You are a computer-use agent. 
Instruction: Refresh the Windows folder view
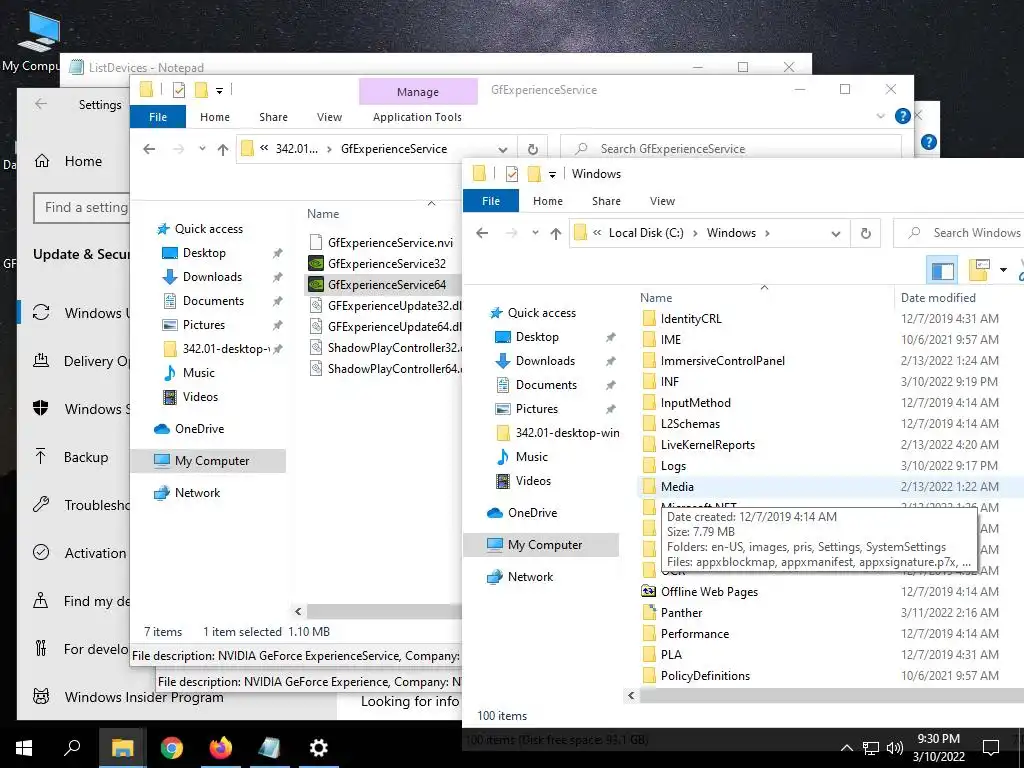click(865, 233)
